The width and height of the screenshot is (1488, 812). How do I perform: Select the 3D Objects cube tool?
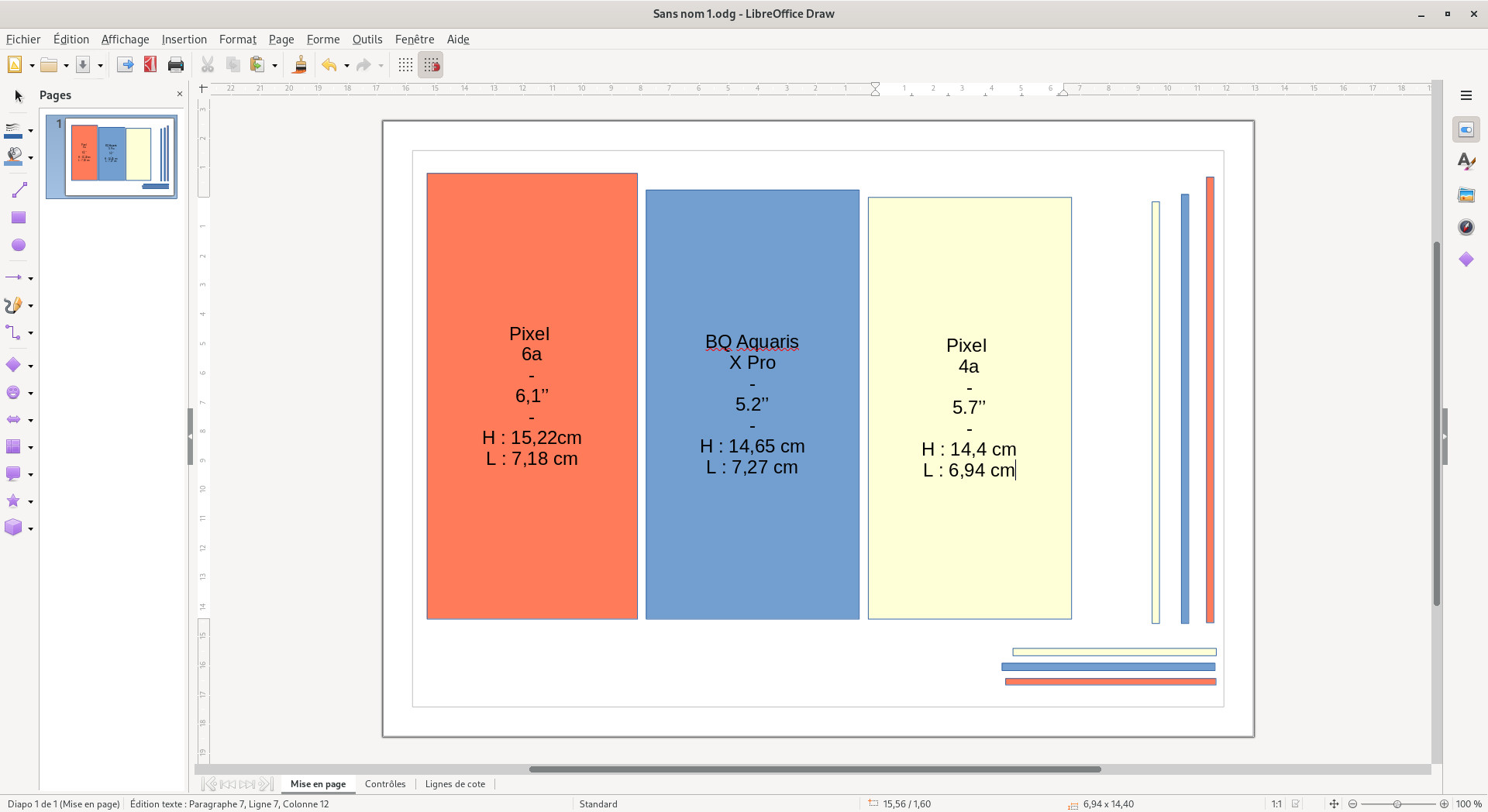point(14,528)
